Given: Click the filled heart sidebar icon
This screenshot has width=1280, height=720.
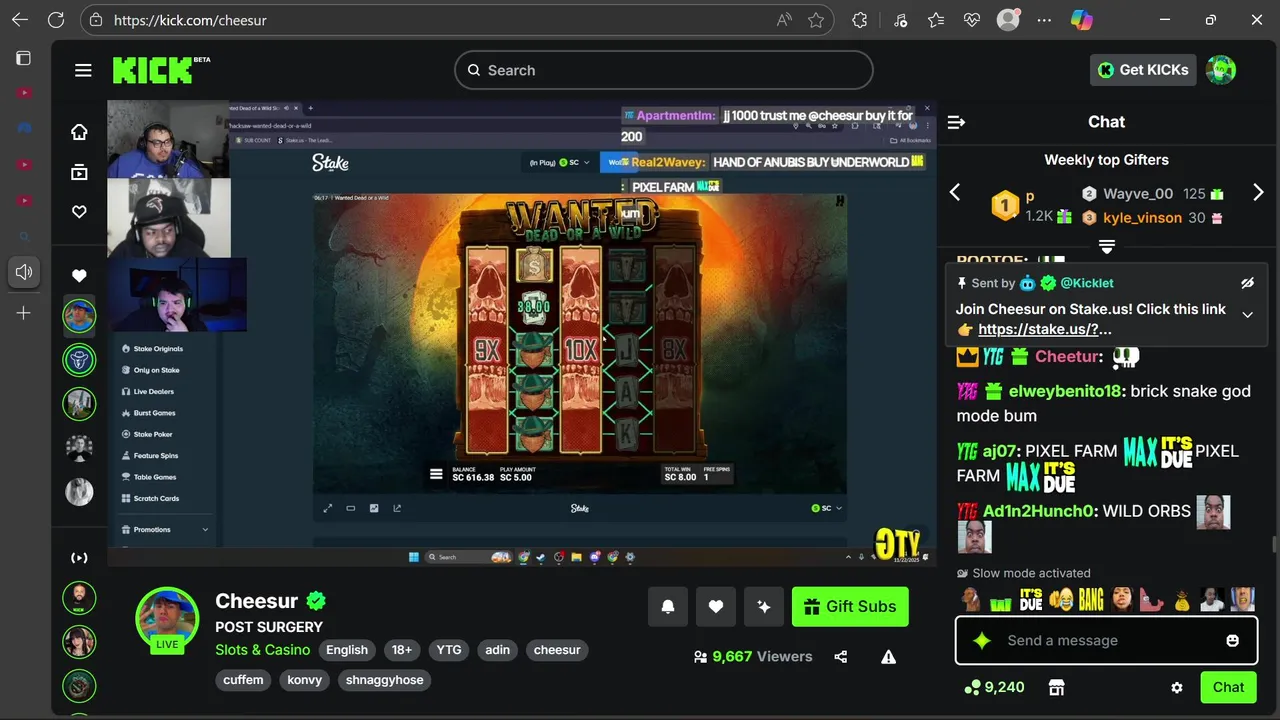Looking at the screenshot, I should coord(79,275).
